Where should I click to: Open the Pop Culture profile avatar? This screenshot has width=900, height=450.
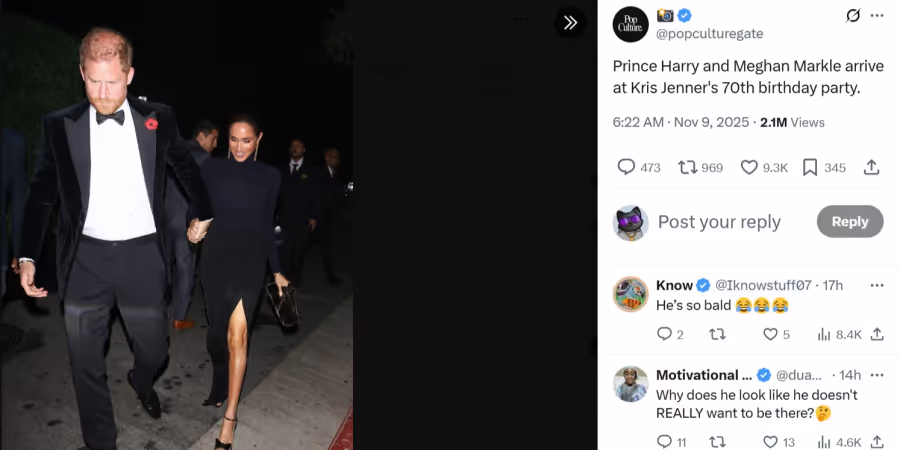tap(630, 24)
